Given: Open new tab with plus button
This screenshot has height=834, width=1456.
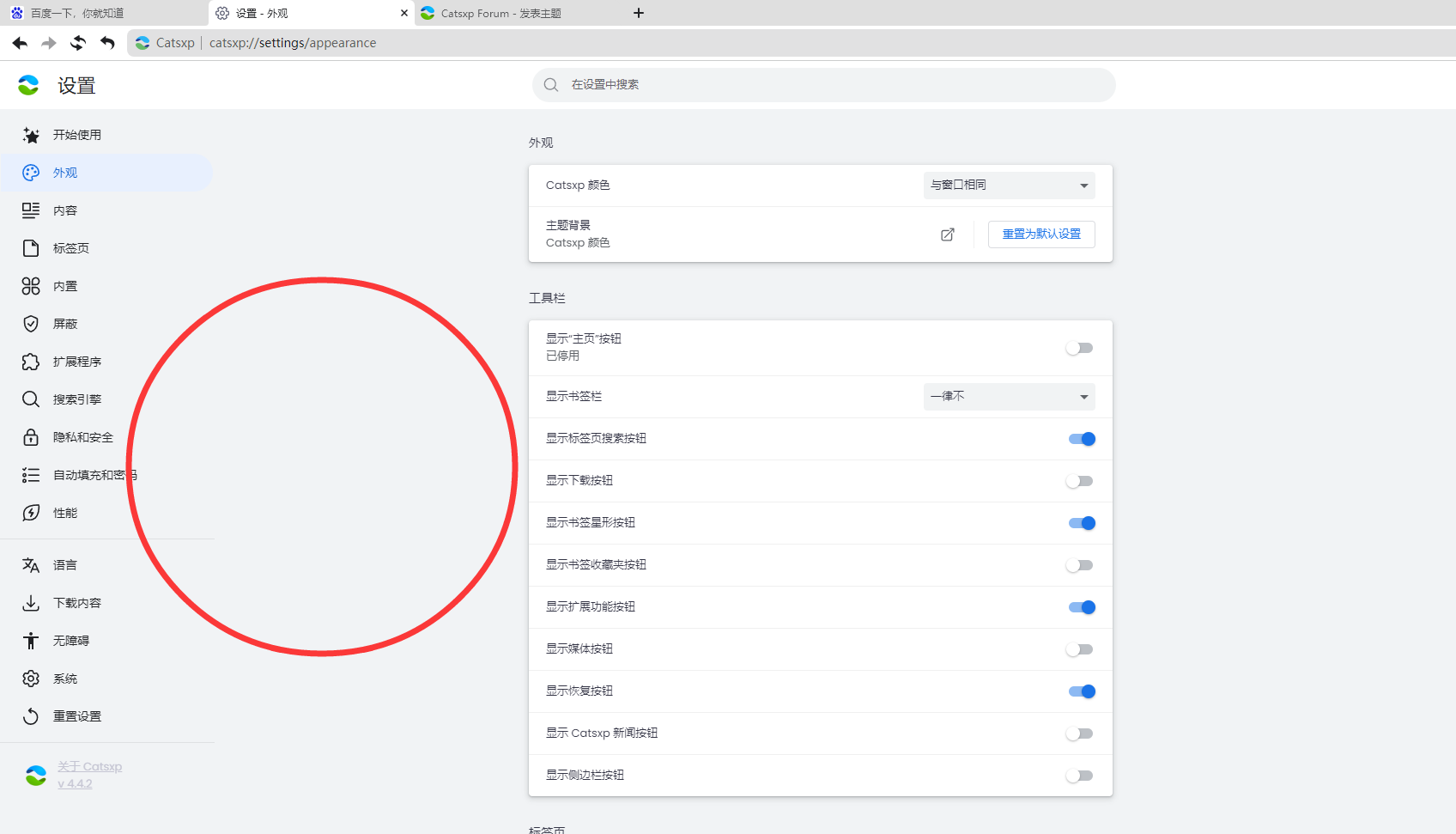Looking at the screenshot, I should pos(639,13).
